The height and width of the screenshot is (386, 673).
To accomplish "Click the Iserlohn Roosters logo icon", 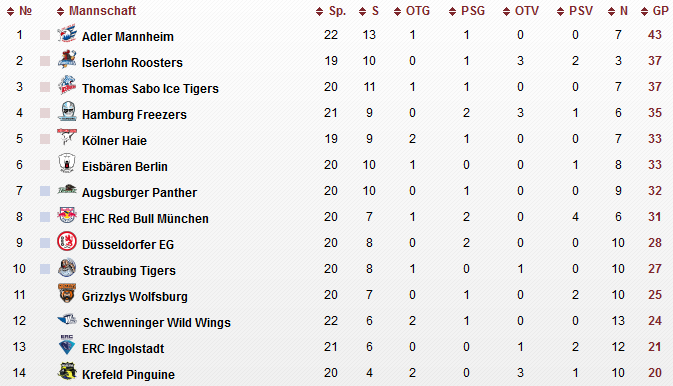I will click(67, 60).
